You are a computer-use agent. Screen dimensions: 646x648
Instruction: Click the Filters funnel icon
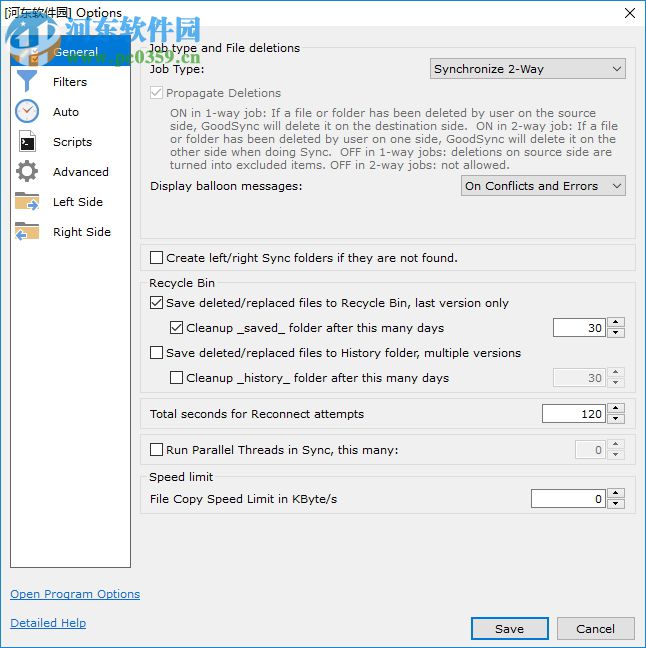coord(27,81)
